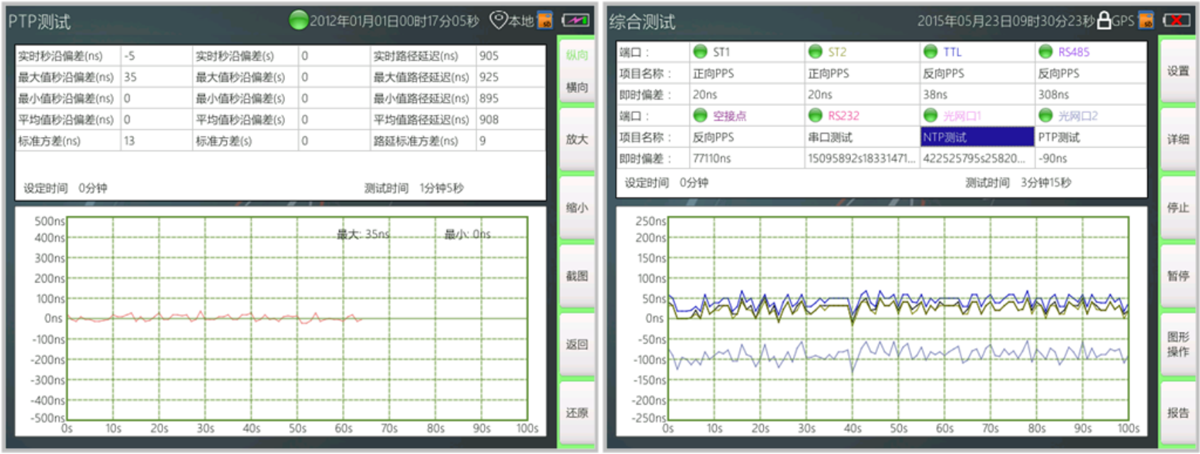Click the SD card icon in 综合测试 header
Screen dimensions: 1200x454
click(1145, 20)
